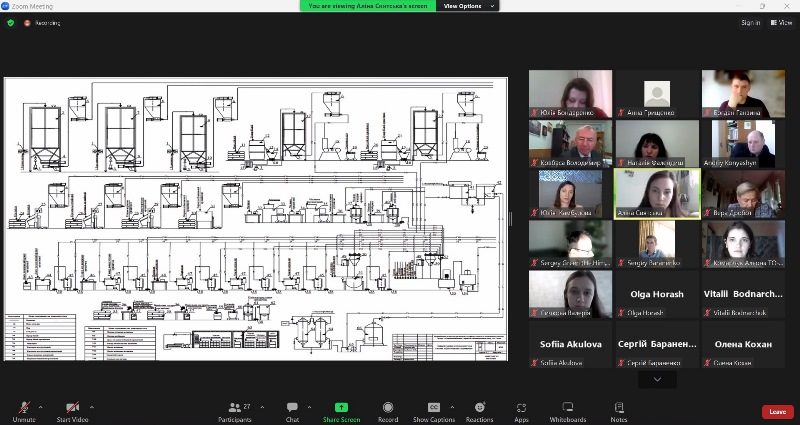800x425 pixels.
Task: Select Наталія video tile
Action: pos(657,144)
